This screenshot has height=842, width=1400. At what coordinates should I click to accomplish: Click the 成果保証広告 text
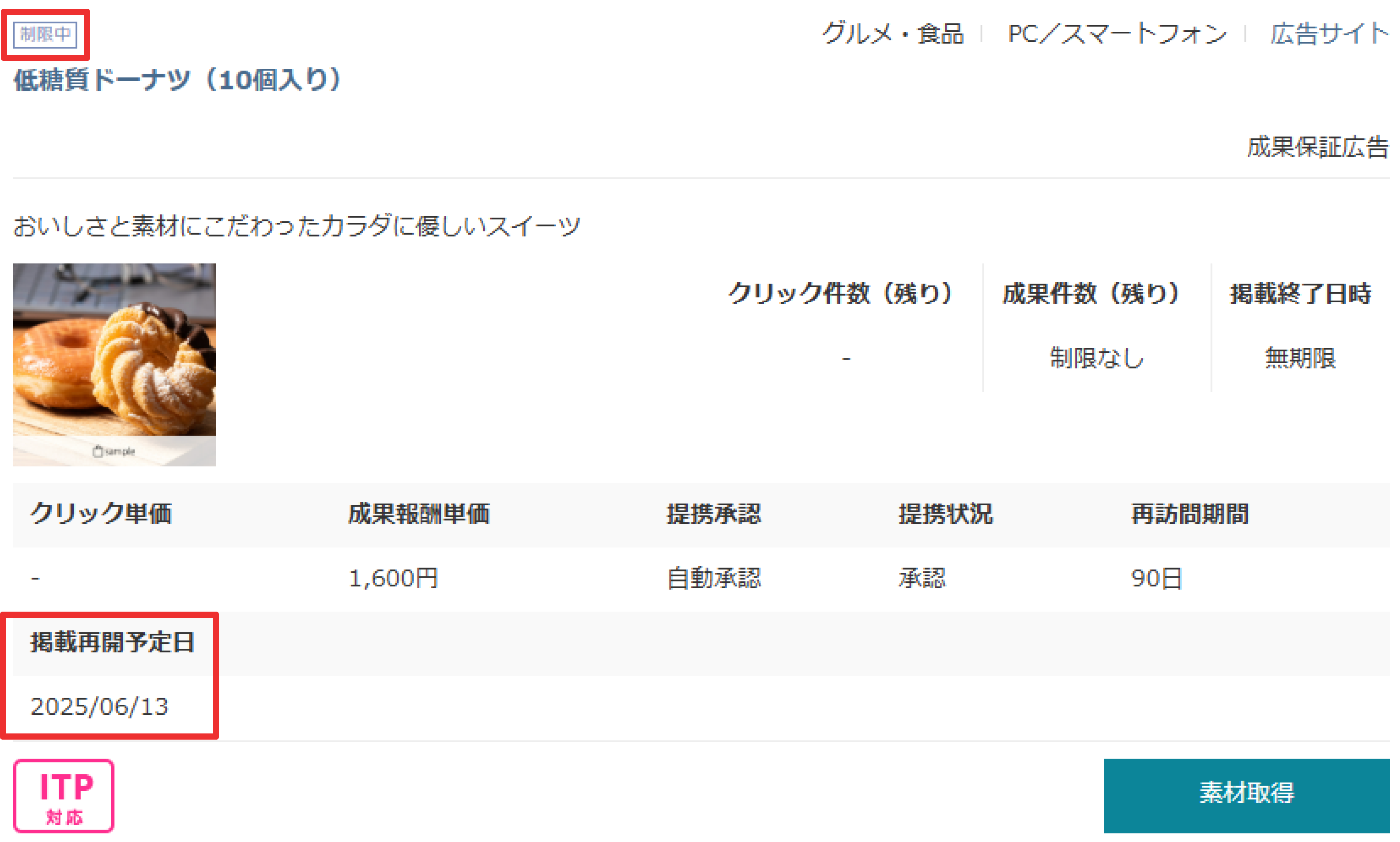click(x=1317, y=147)
